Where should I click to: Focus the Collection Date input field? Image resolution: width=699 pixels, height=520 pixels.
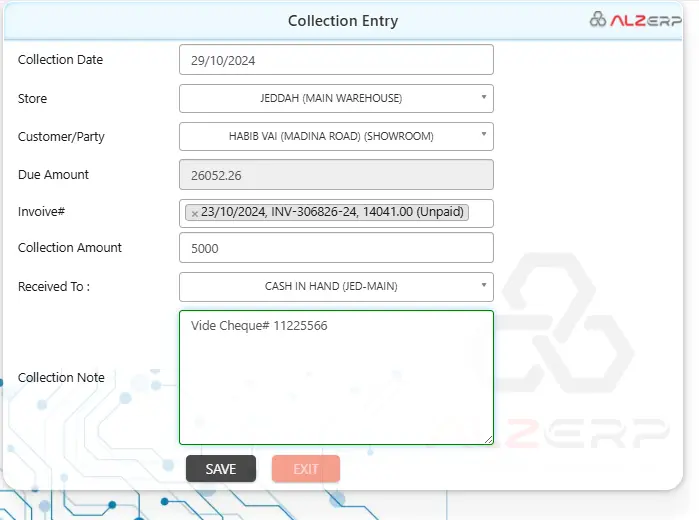click(336, 60)
